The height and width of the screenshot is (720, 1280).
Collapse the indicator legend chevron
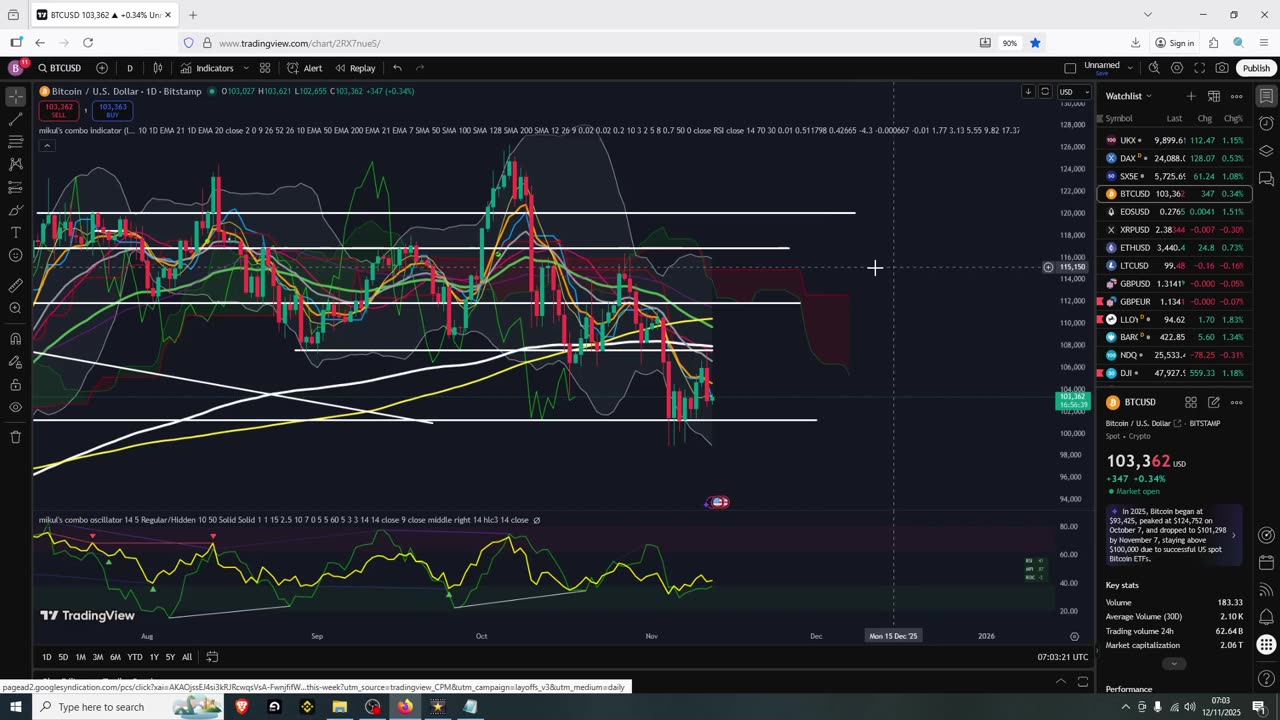pos(46,146)
